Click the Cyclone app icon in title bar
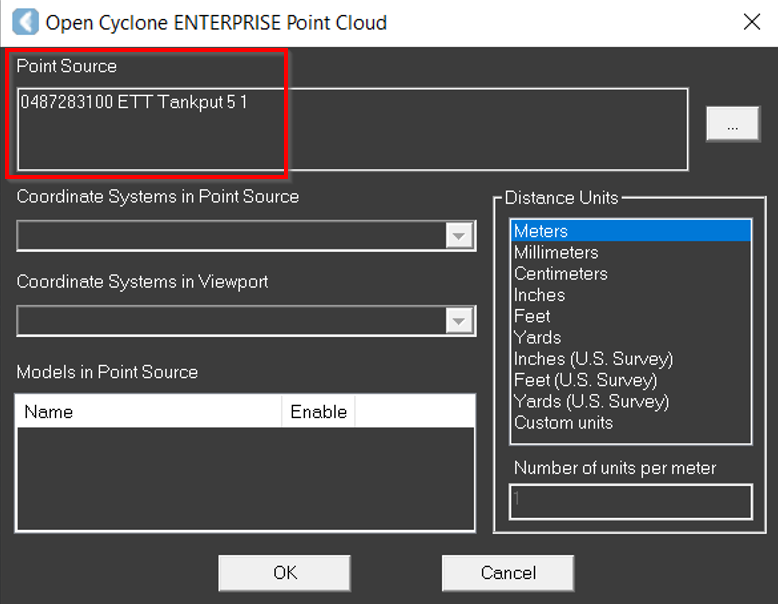This screenshot has width=778, height=604. tap(23, 22)
